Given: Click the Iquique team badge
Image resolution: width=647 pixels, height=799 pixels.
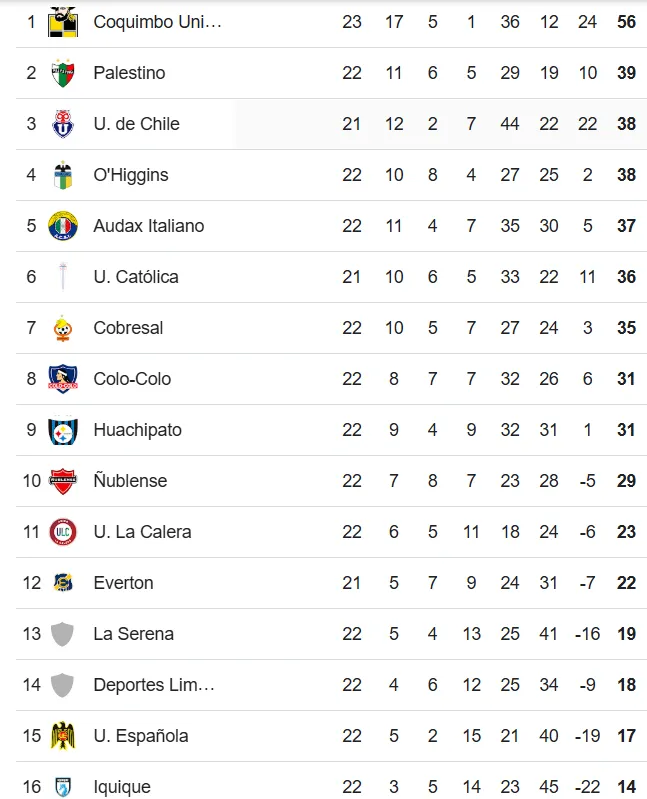Looking at the screenshot, I should click(63, 787).
